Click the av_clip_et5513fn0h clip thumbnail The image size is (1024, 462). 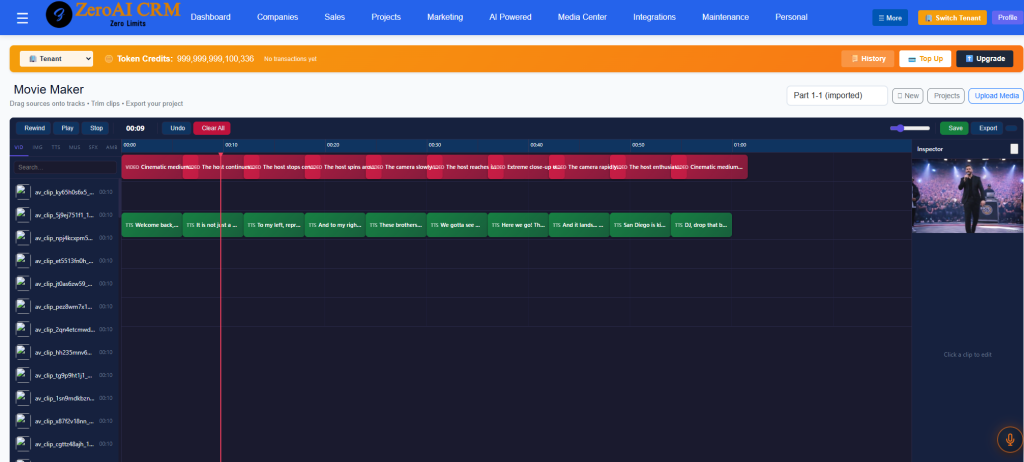(23, 261)
